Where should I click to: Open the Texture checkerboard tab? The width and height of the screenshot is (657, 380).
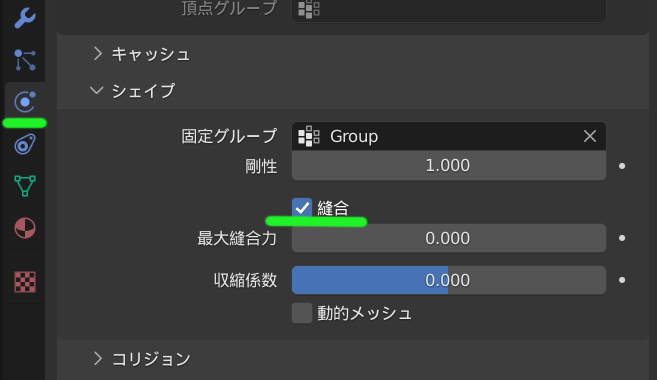(25, 282)
